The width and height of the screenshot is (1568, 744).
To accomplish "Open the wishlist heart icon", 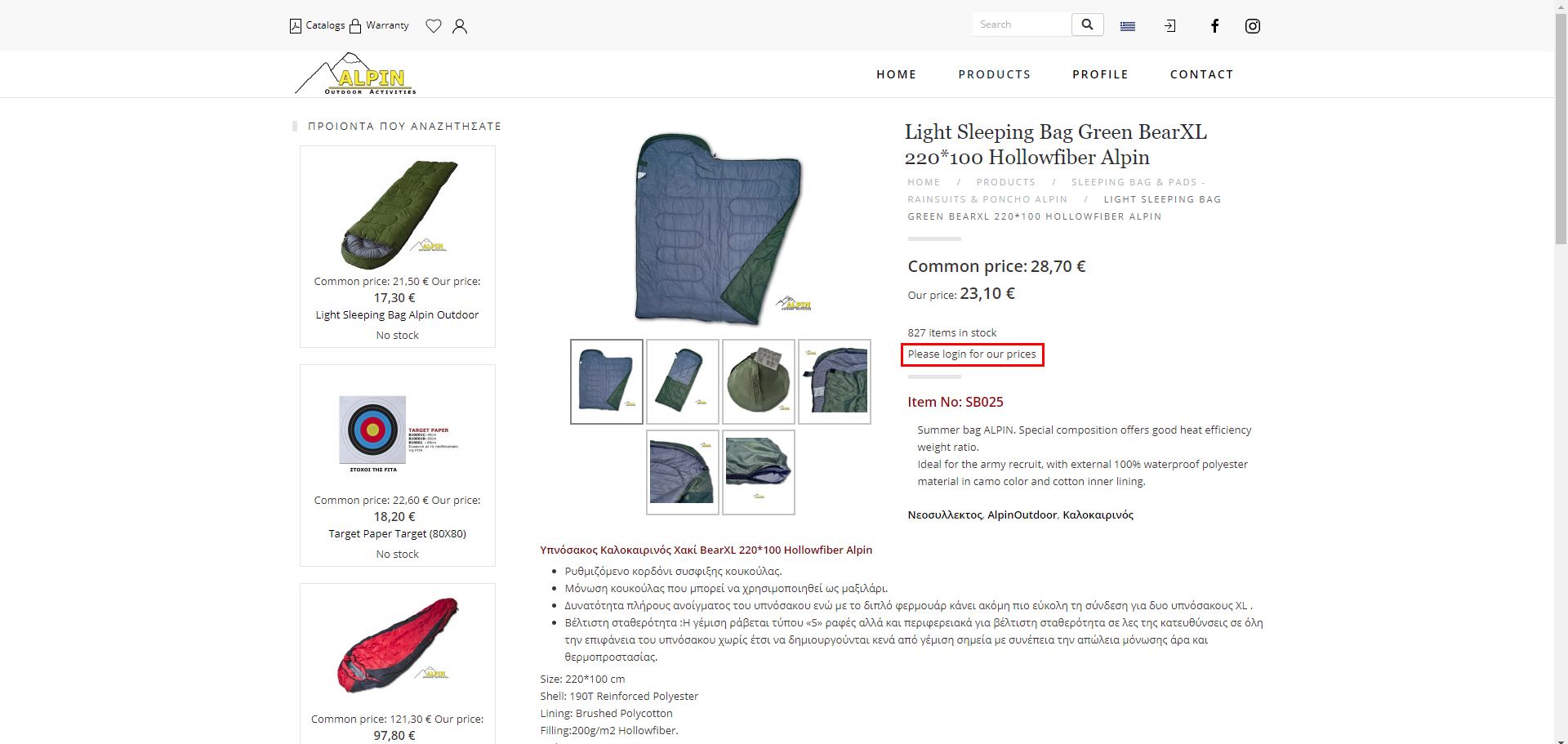I will point(434,26).
